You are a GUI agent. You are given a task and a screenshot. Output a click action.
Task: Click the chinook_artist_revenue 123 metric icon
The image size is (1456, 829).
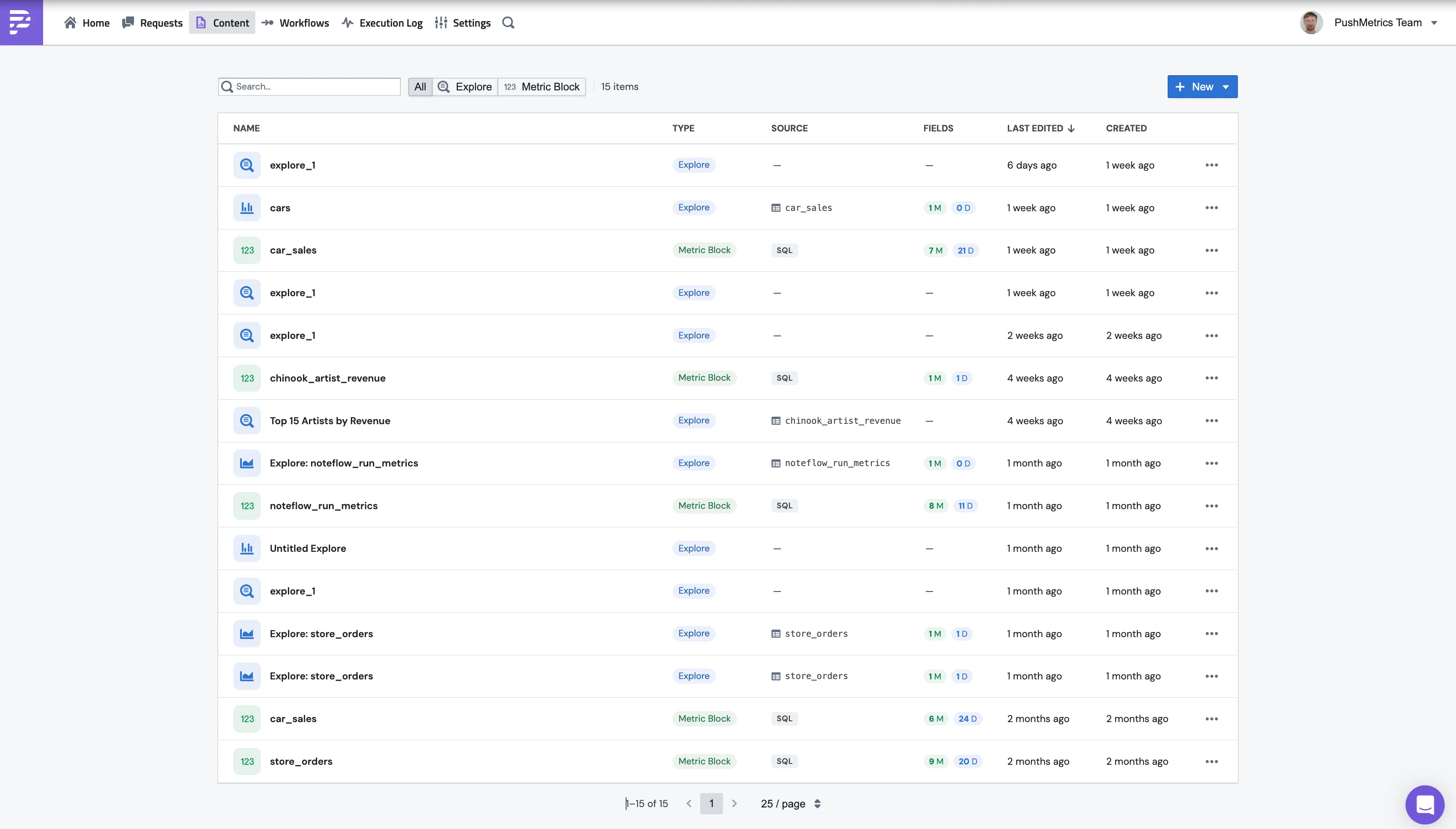tap(246, 378)
